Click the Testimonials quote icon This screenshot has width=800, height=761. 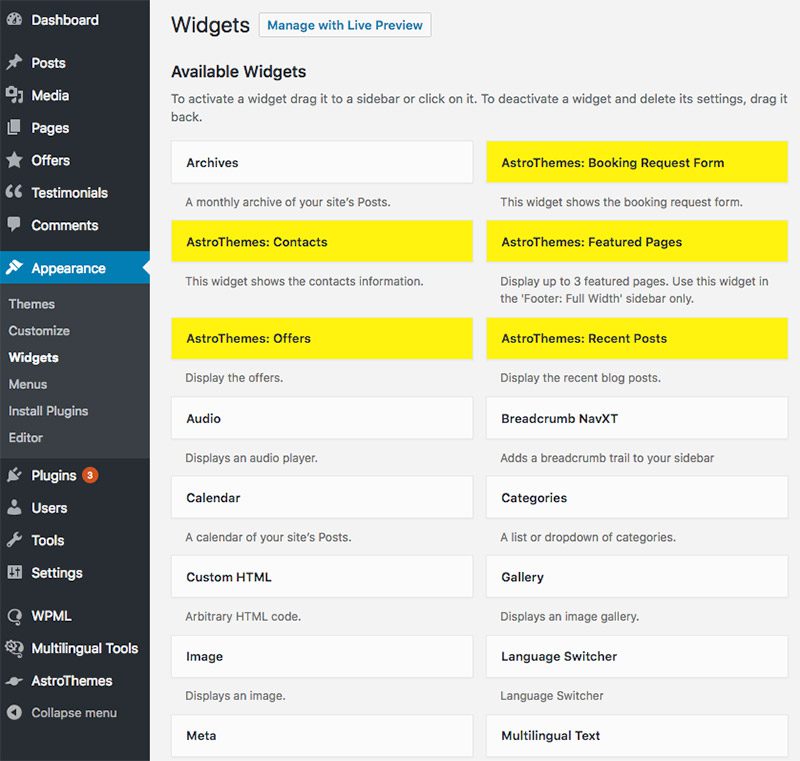(14, 192)
